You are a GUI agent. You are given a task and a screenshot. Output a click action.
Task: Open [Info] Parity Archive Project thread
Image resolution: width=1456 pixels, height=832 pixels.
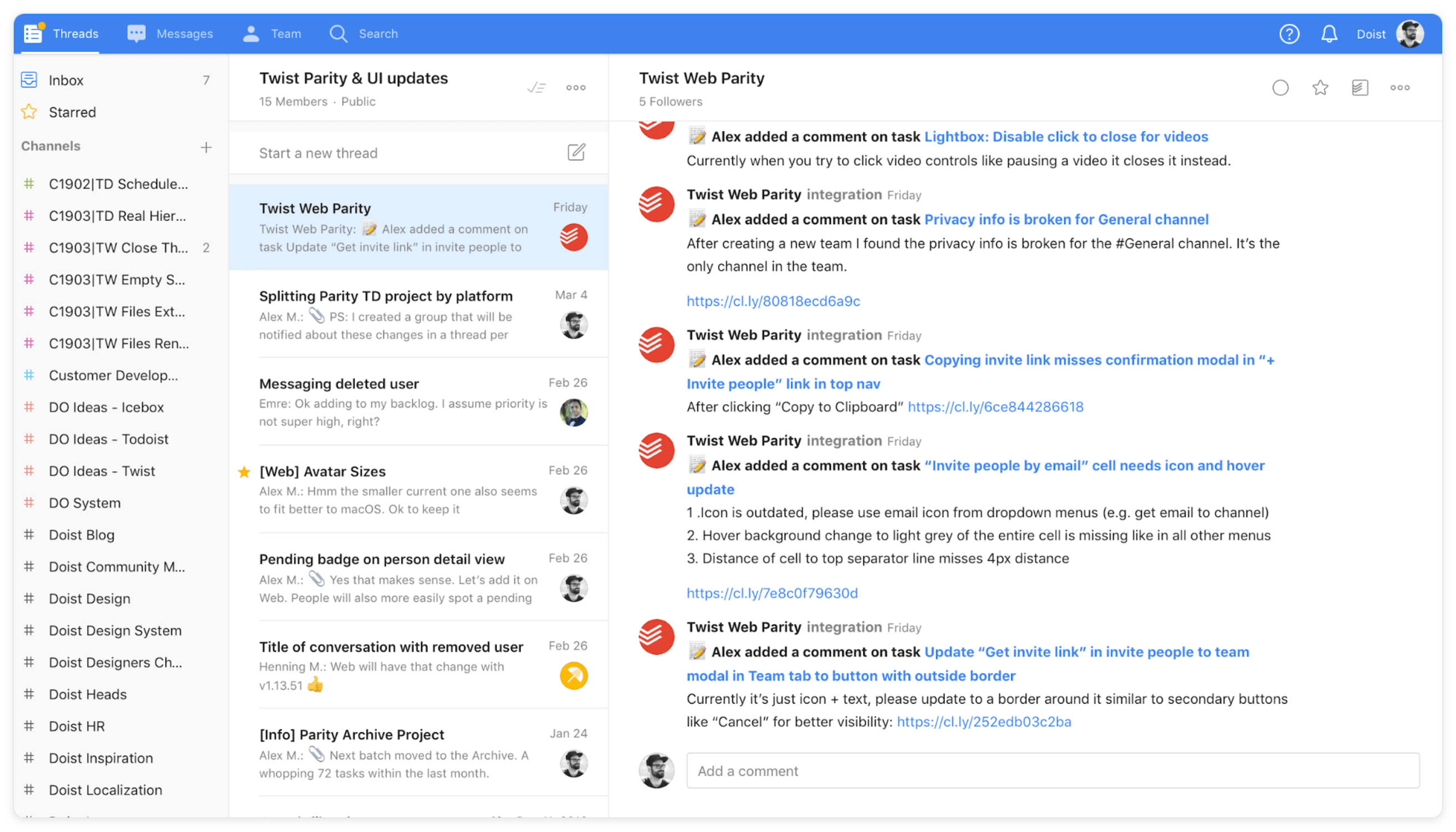[x=418, y=753]
